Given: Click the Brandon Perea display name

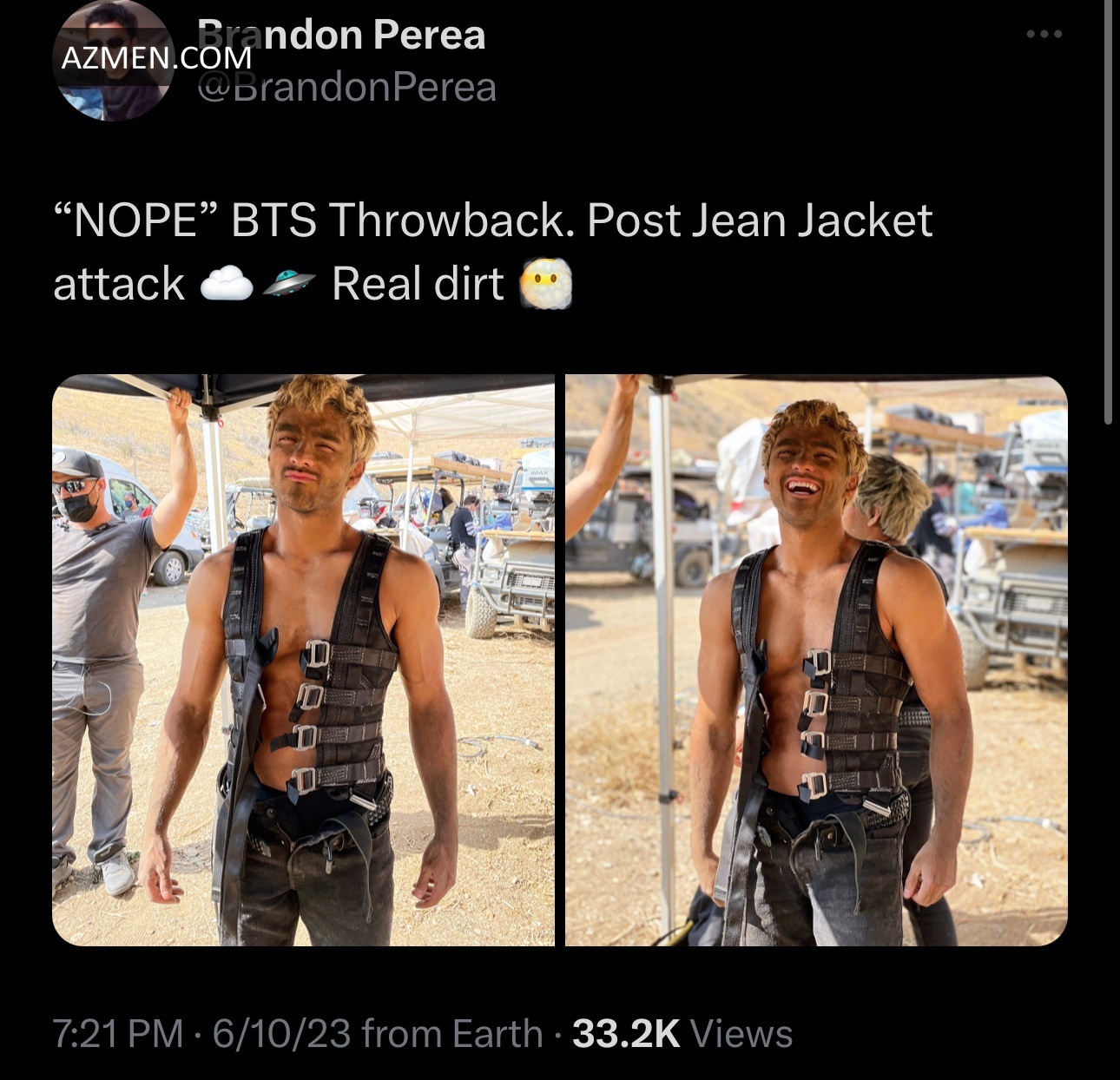Looking at the screenshot, I should coord(341,35).
